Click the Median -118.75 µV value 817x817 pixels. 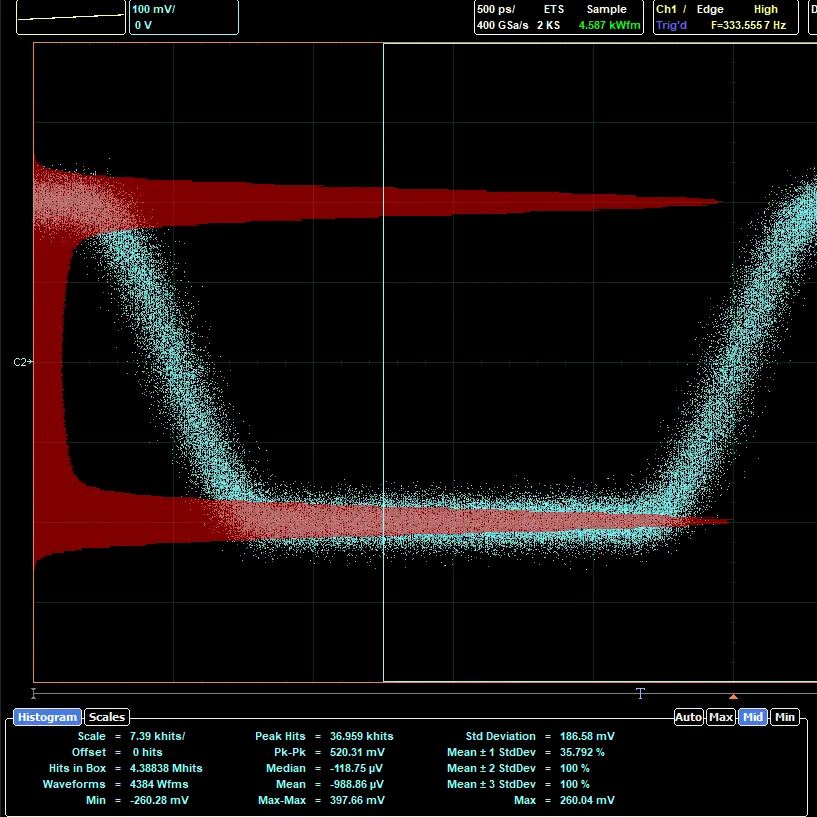356,768
